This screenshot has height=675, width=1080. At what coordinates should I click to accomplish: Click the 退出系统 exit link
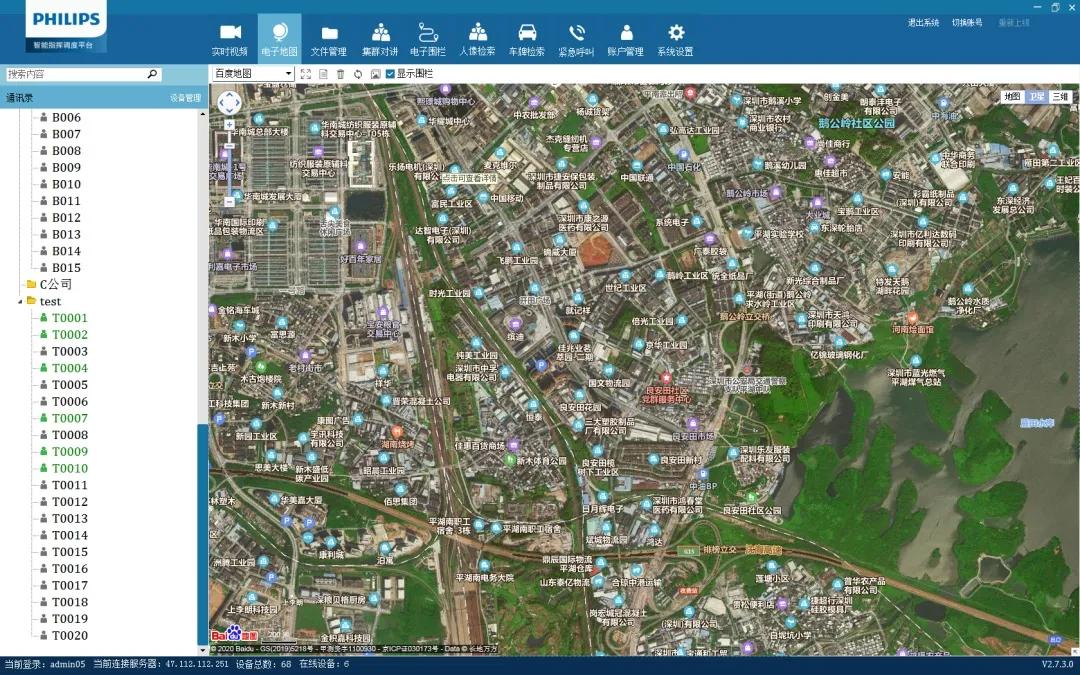coord(923,23)
